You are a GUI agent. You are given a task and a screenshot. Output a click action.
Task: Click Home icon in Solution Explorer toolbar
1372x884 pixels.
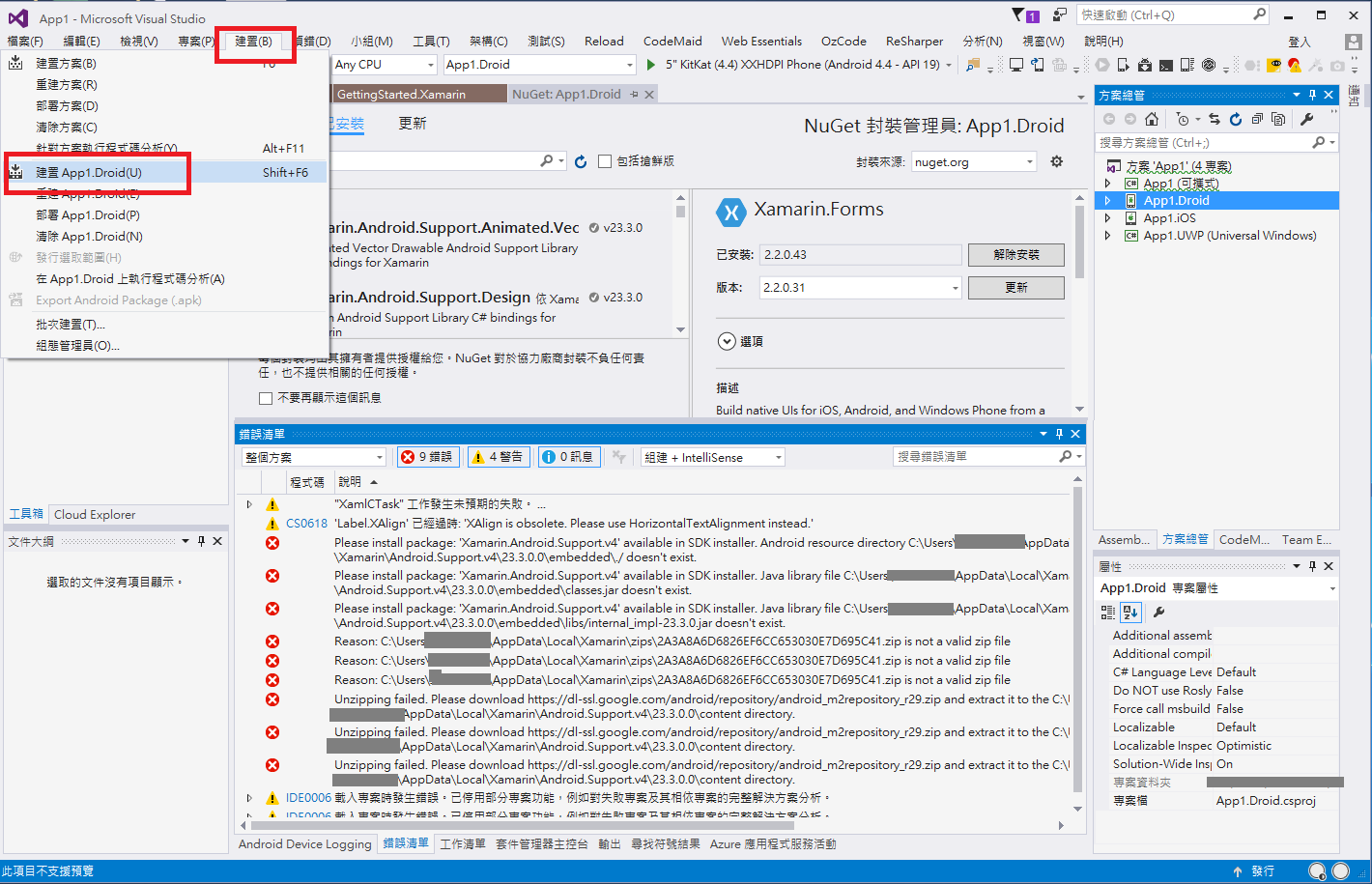tap(1152, 119)
